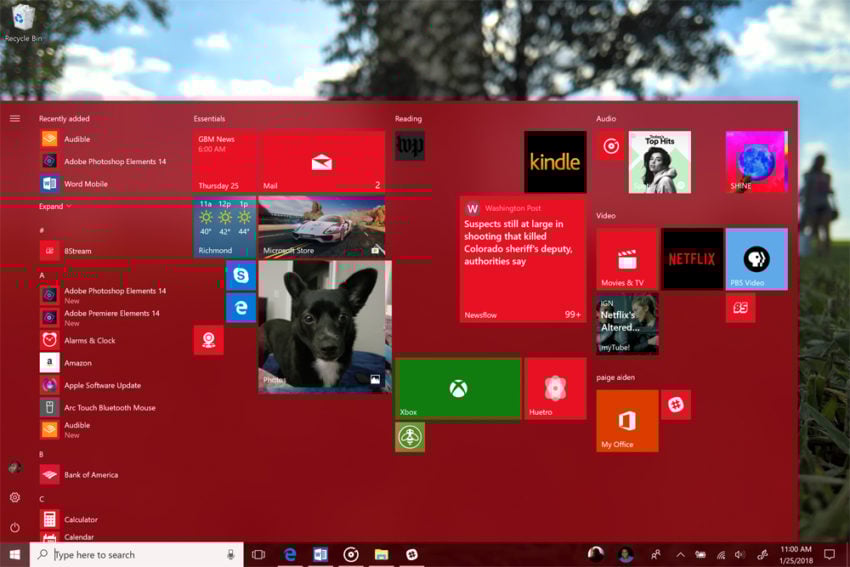Open the myTube Netflix's Altered tile
The height and width of the screenshot is (567, 850).
click(627, 324)
